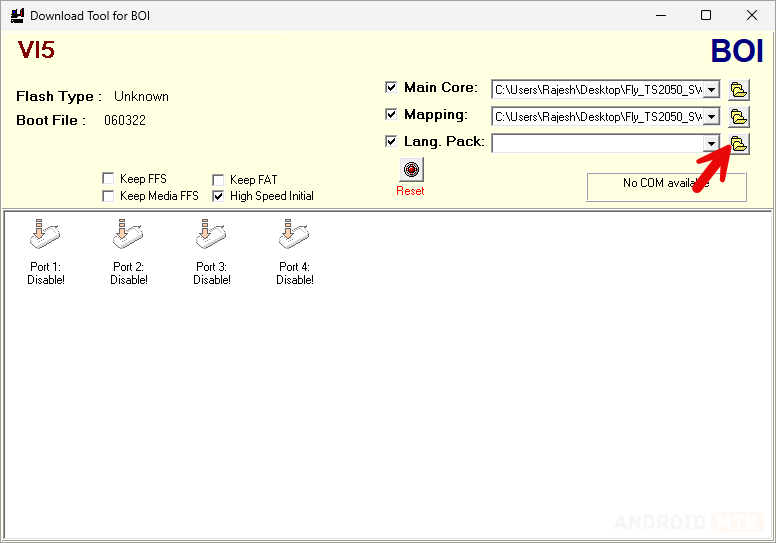
Task: Select the Port 3 download icon
Action: (x=212, y=235)
